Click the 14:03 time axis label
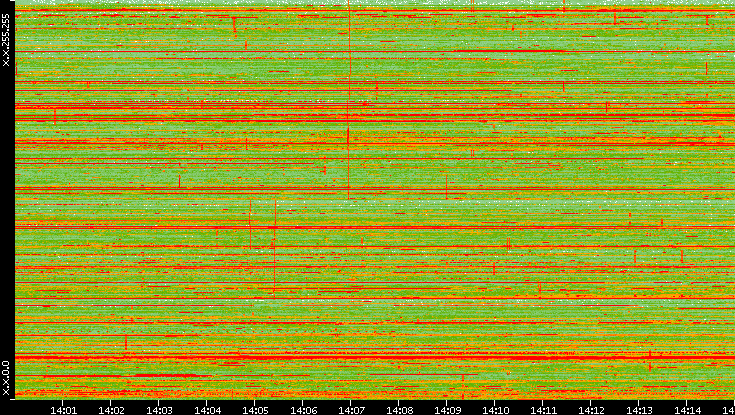 click(159, 410)
